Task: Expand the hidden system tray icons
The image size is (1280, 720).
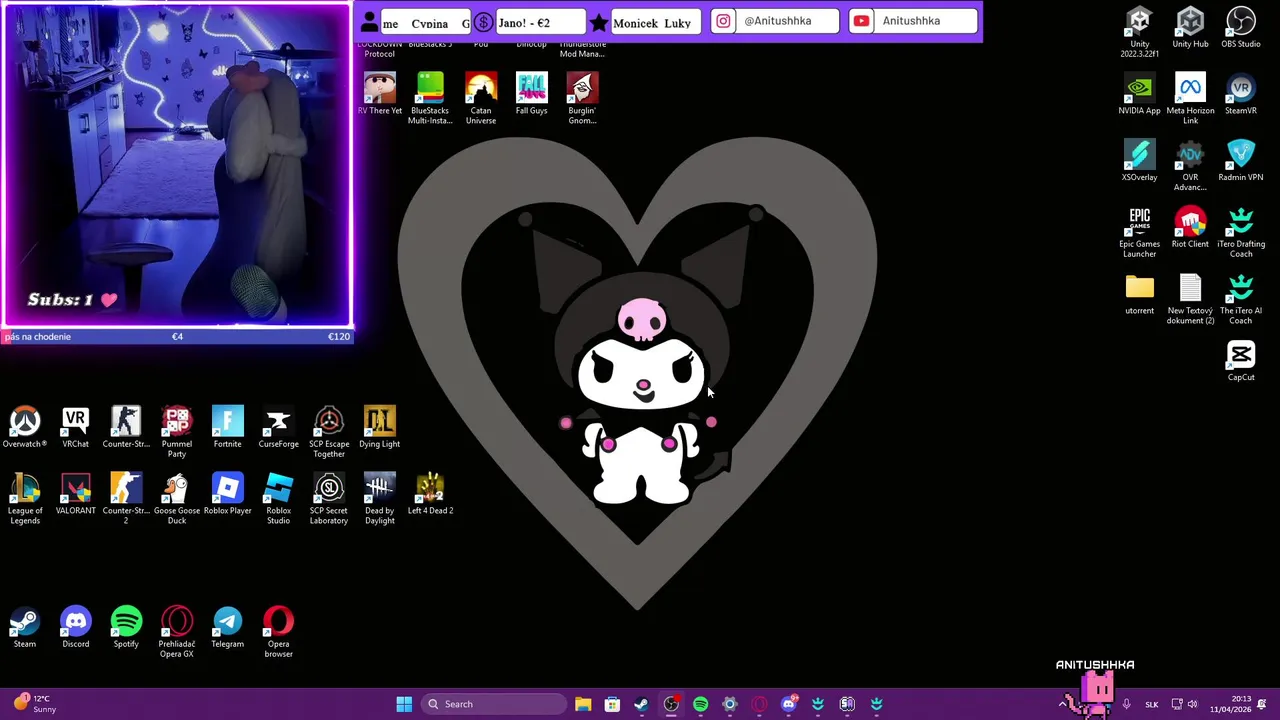Action: (1063, 704)
